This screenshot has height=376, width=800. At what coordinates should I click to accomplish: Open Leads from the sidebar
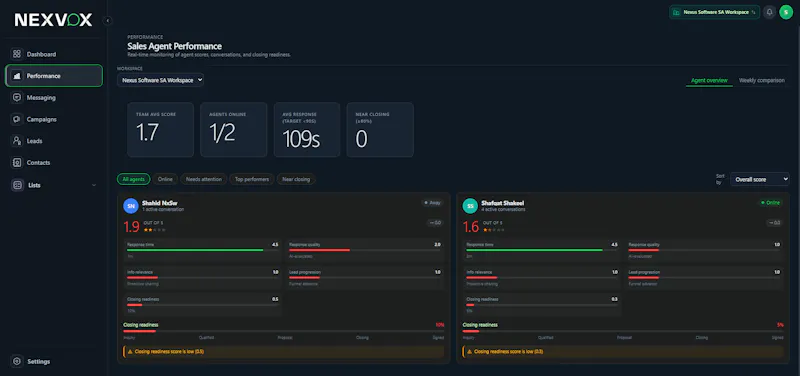pyautogui.click(x=54, y=141)
